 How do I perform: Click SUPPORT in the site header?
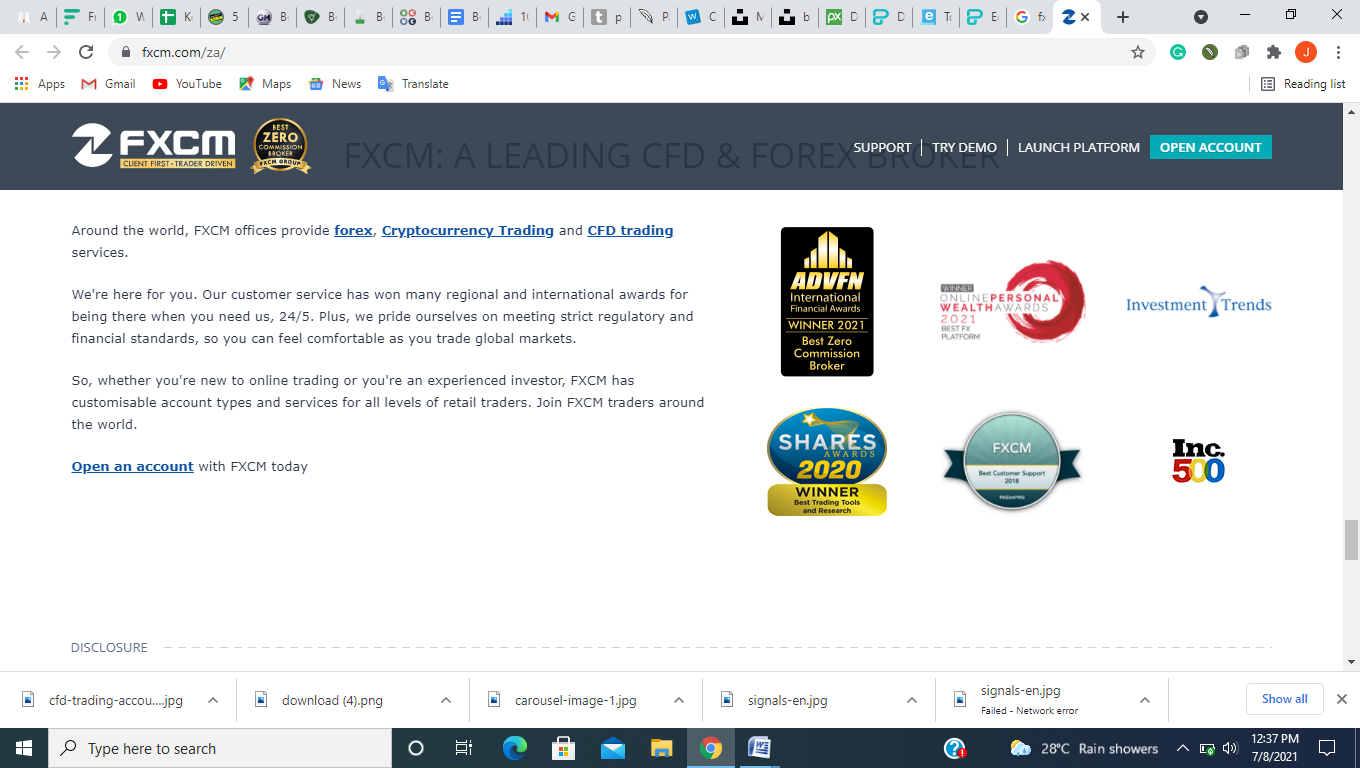882,147
